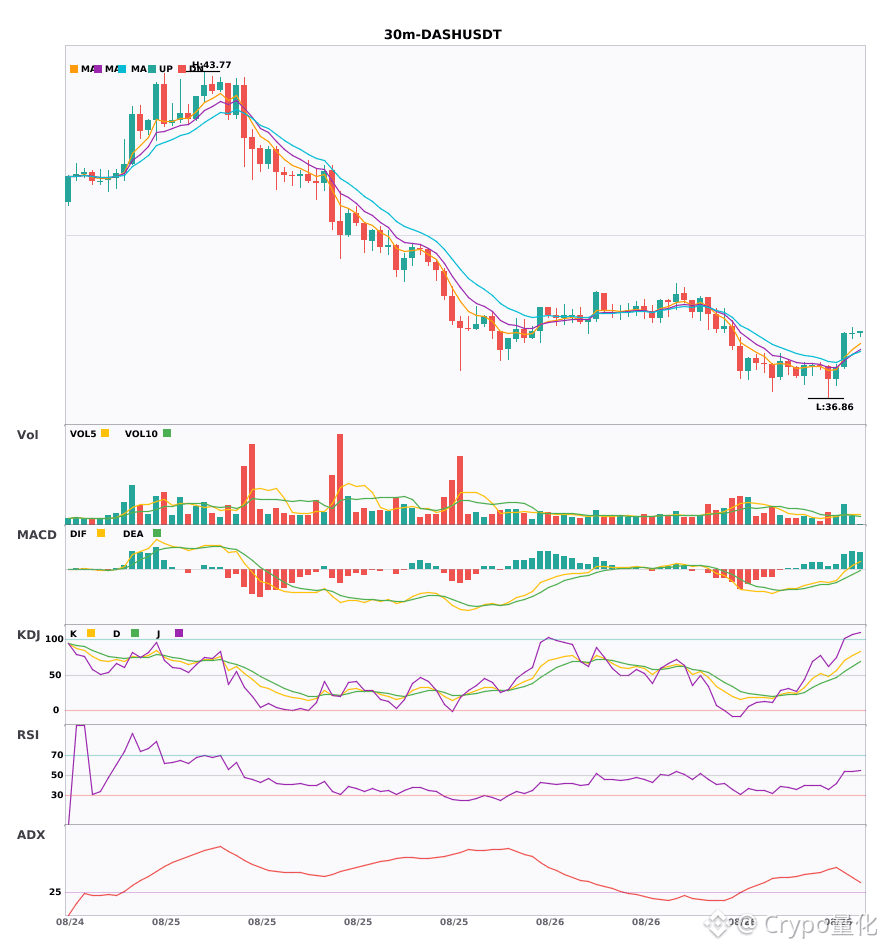The width and height of the screenshot is (885, 950).
Task: Click the red DN legend swatch
Action: pos(182,69)
